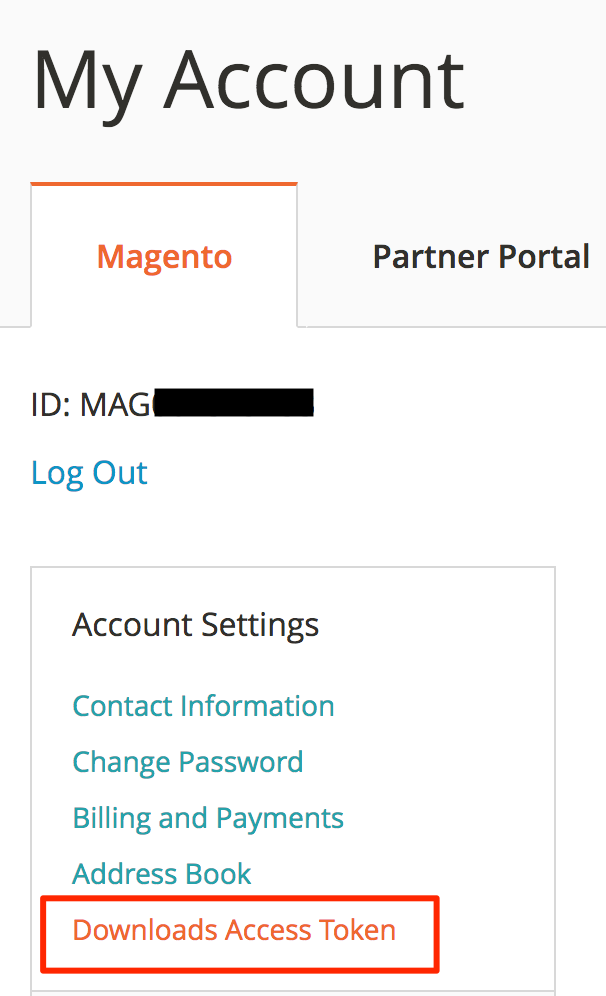Click the My Account page heading
606x996 pixels.
tap(248, 83)
